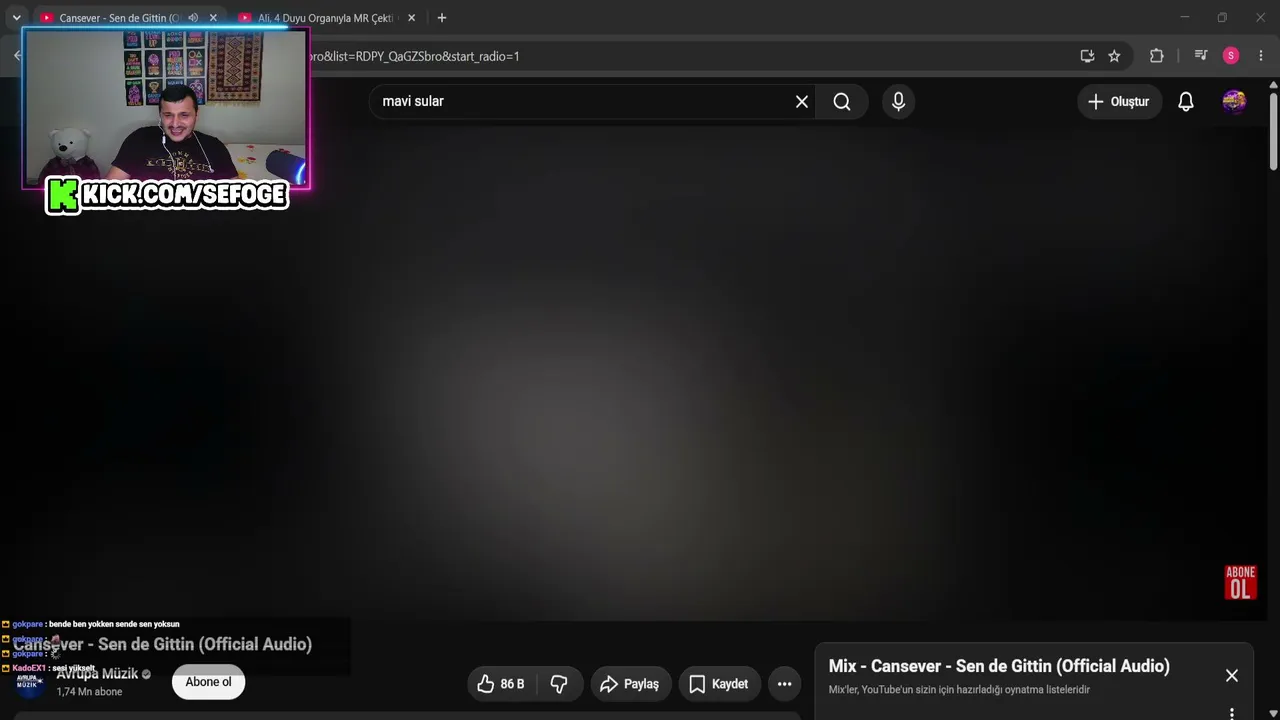Subscribe using the 'Abone ol' button
1280x720 pixels.
[208, 682]
